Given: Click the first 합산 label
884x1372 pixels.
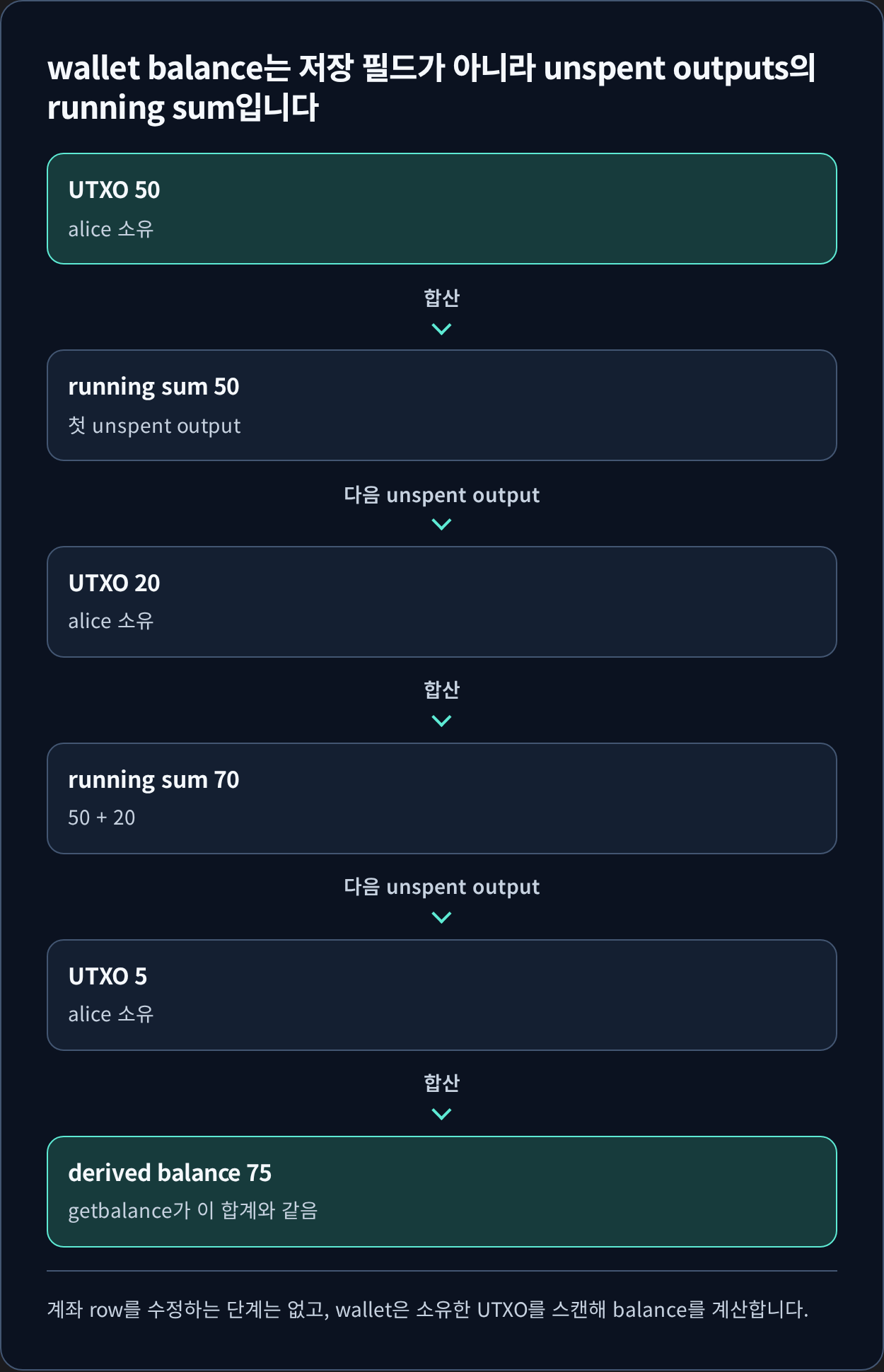Looking at the screenshot, I should tap(441, 298).
